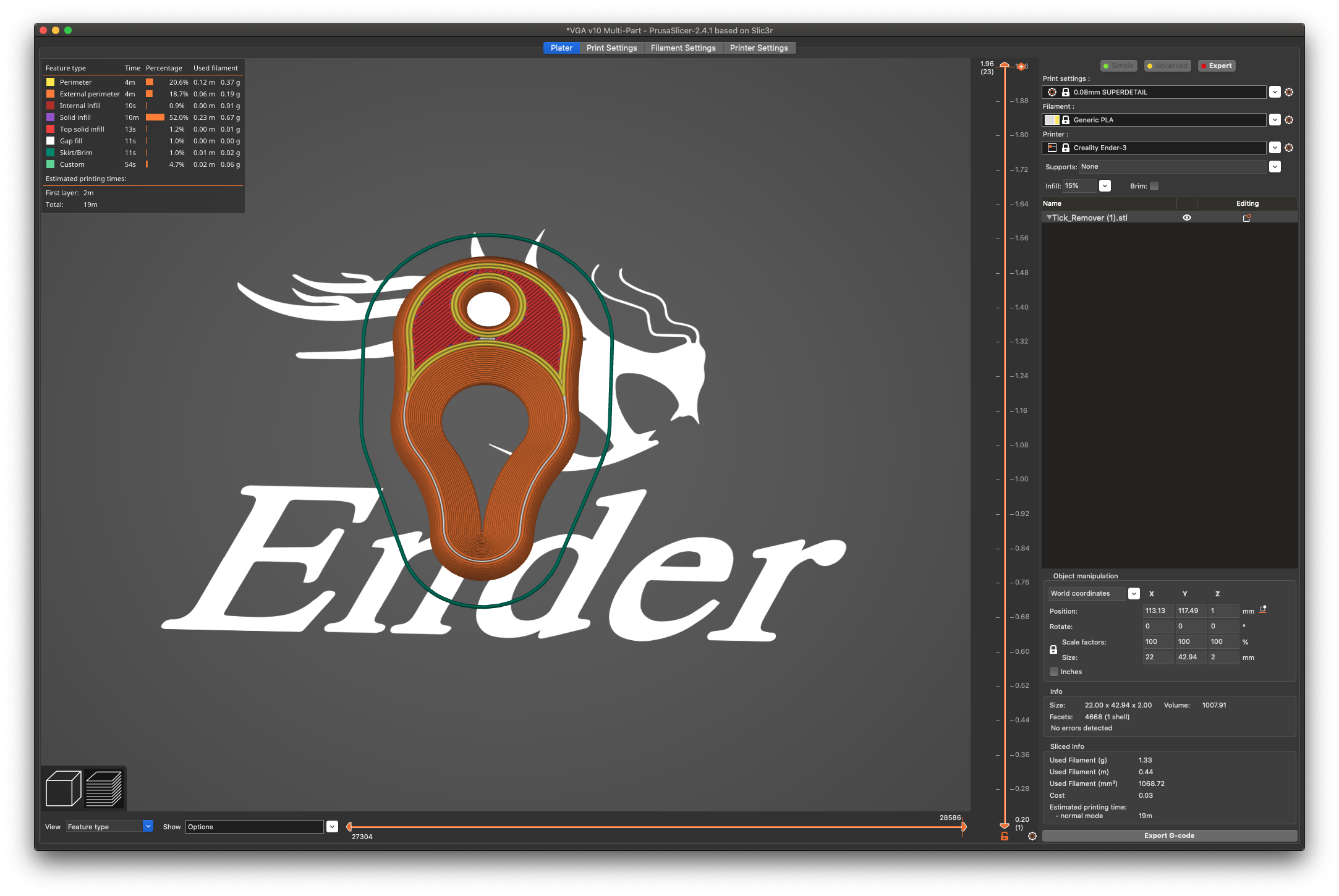The image size is (1339, 896).
Task: Open the Supports dropdown
Action: point(1275,167)
